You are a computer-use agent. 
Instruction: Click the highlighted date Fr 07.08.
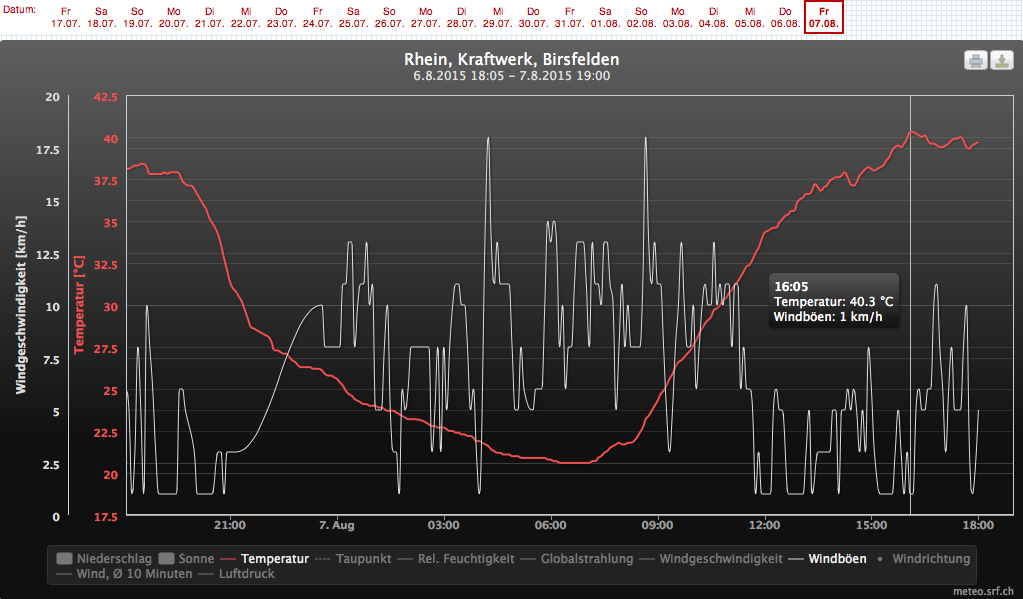coord(824,17)
